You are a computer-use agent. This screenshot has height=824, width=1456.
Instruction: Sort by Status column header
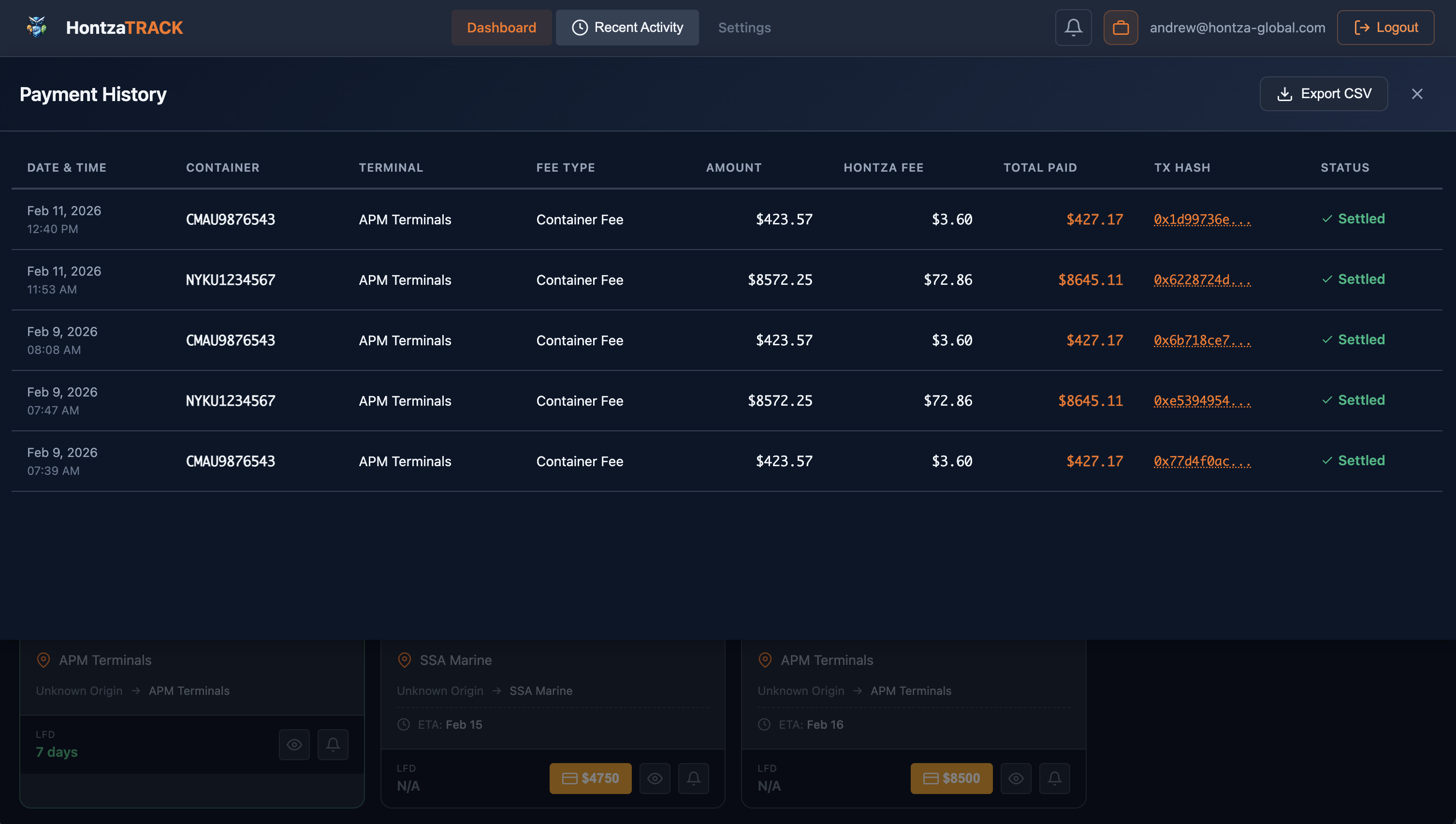(x=1345, y=167)
